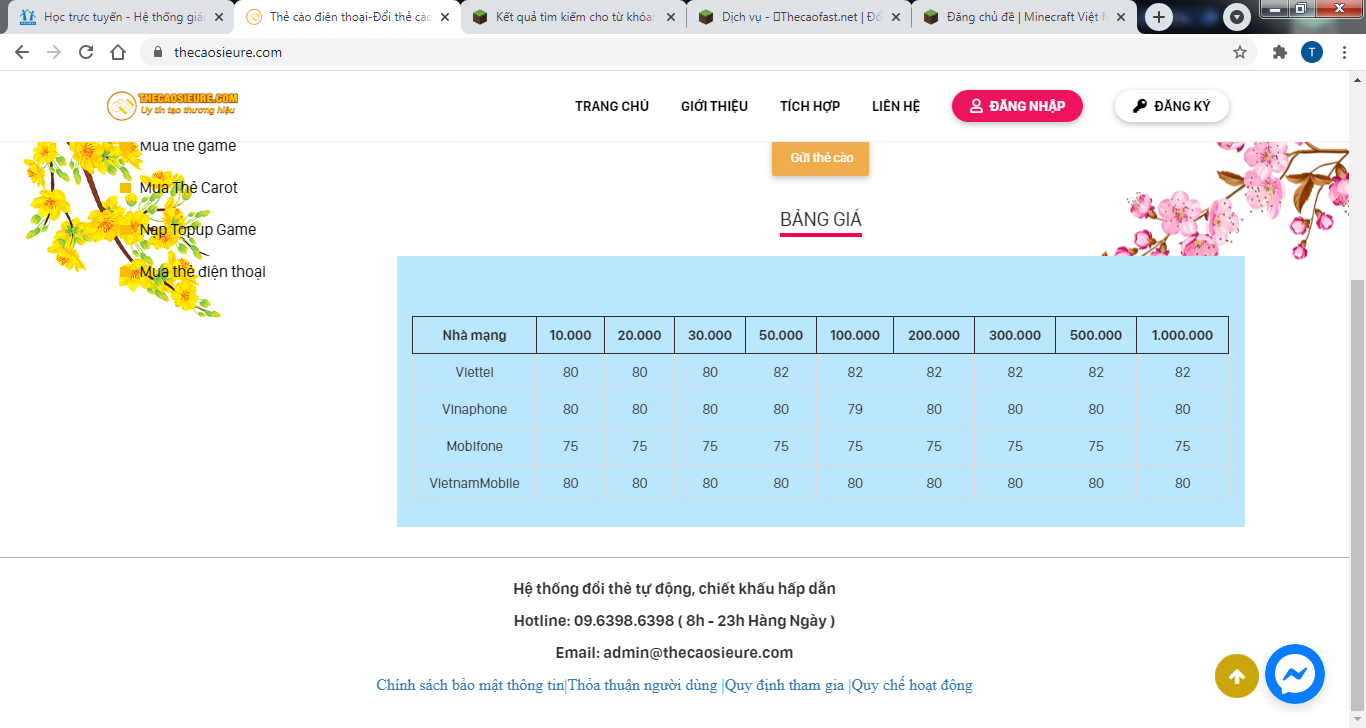Screen dimensions: 1366x728
Task: Open Quy chế hoạt động footer link
Action: pyautogui.click(x=912, y=685)
